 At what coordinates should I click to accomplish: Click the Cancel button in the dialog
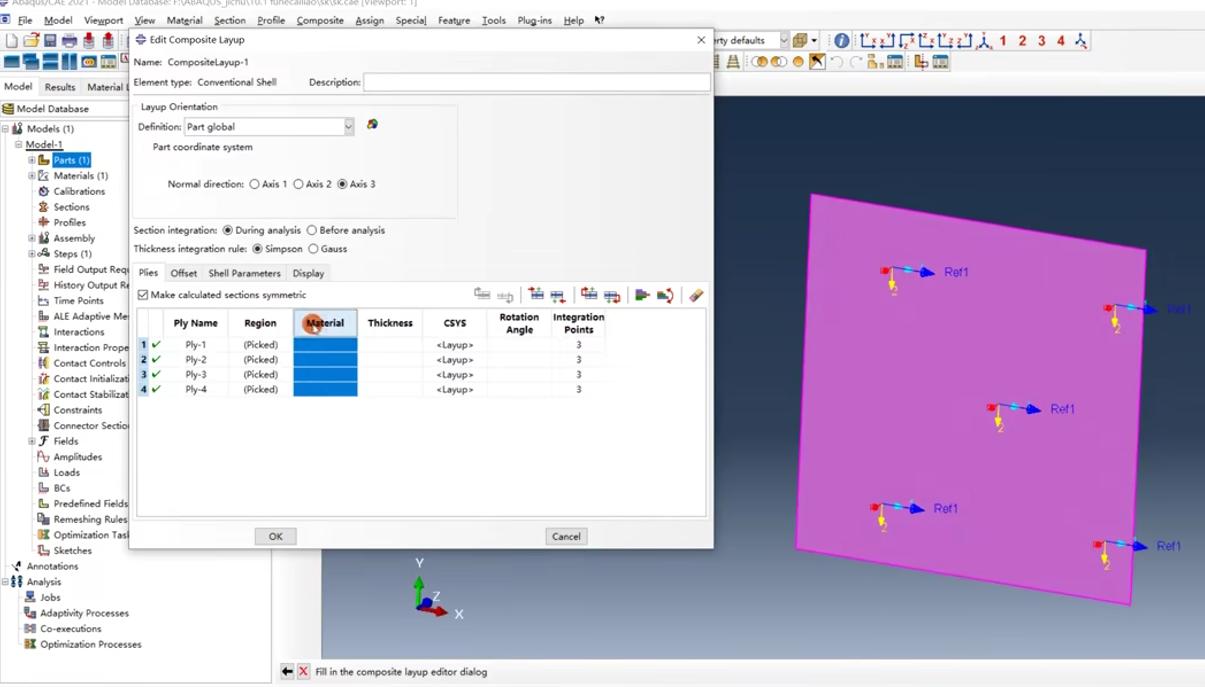(x=566, y=536)
